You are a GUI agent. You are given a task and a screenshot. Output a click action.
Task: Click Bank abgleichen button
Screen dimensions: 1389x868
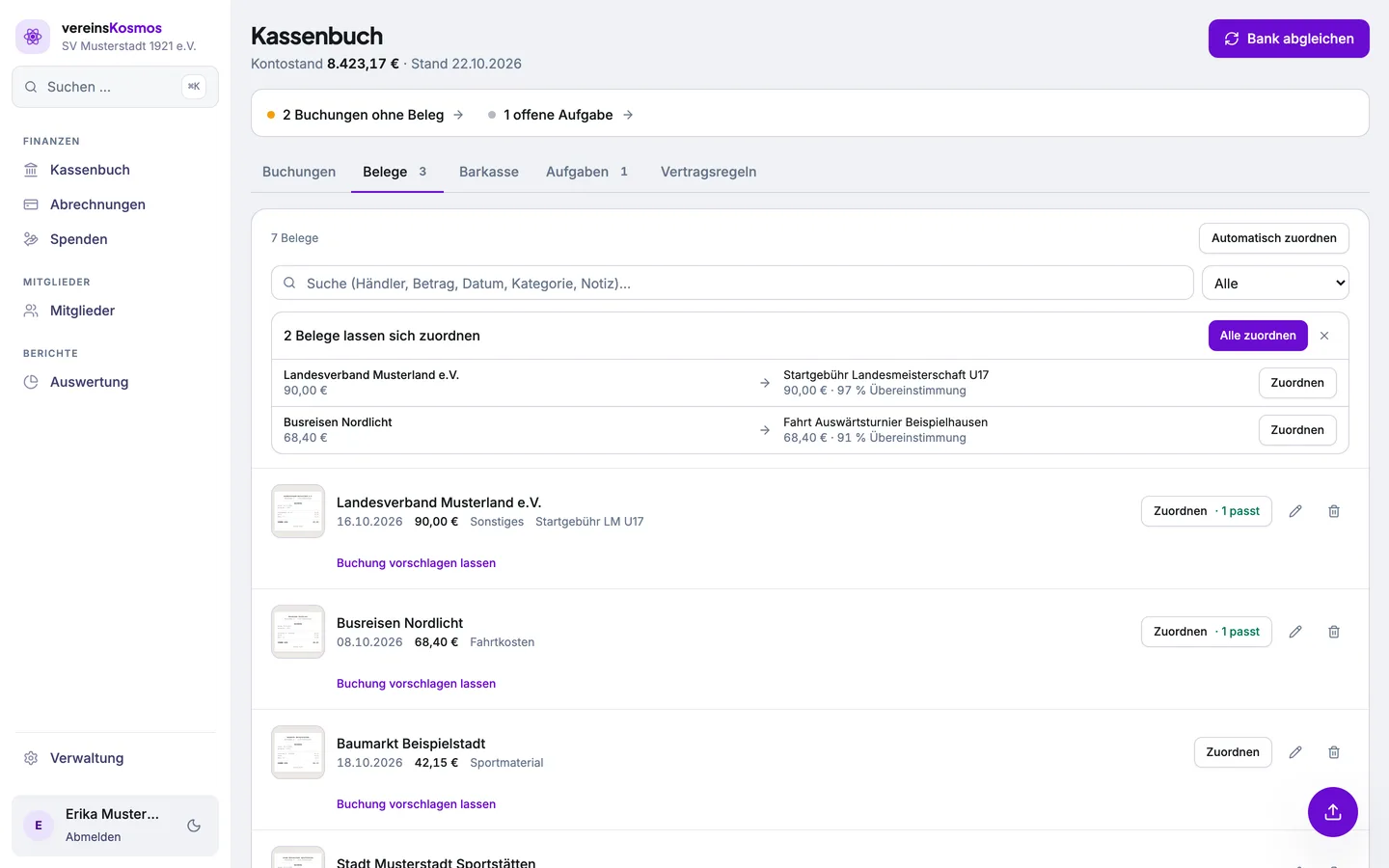tap(1289, 39)
